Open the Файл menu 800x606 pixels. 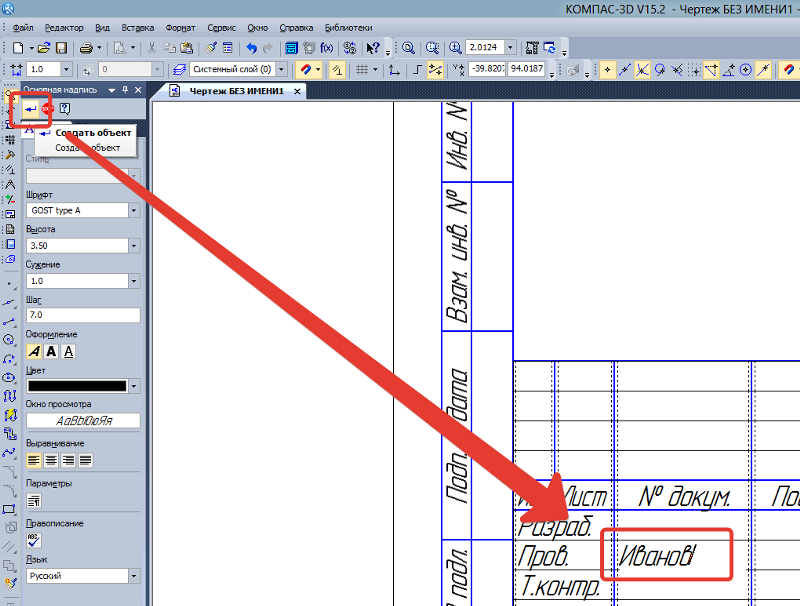[23, 28]
